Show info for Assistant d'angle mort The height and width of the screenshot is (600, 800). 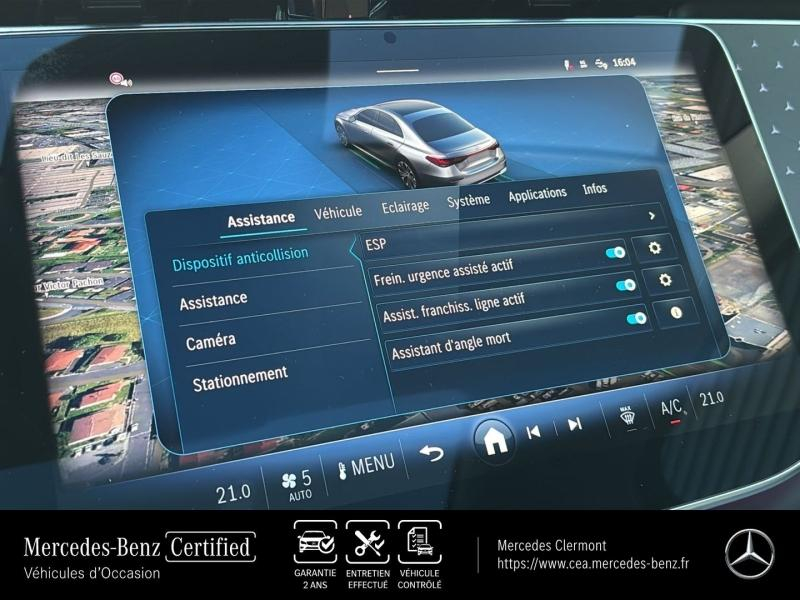(675, 312)
